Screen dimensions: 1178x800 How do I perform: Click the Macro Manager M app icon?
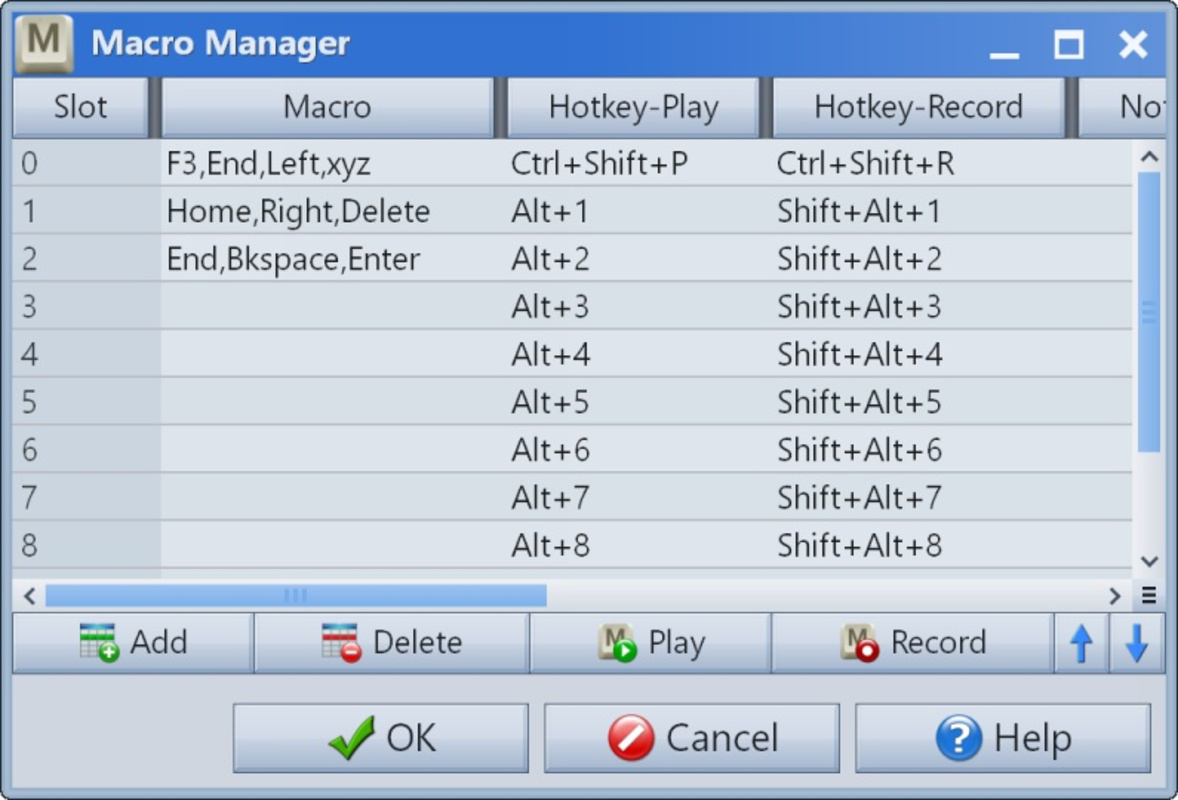point(44,43)
